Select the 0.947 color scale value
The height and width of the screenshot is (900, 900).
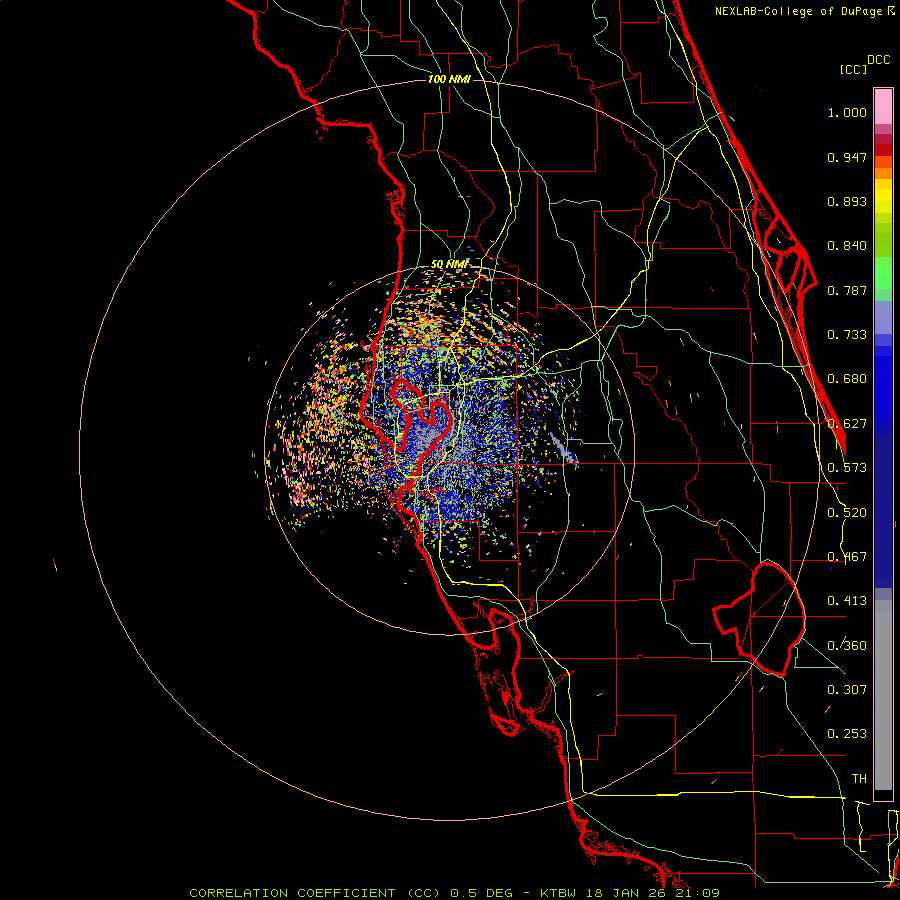click(847, 157)
